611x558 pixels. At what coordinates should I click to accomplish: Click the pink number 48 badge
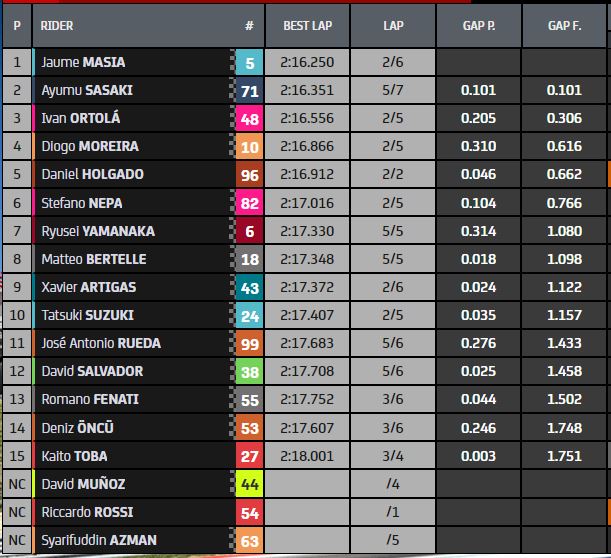point(251,118)
